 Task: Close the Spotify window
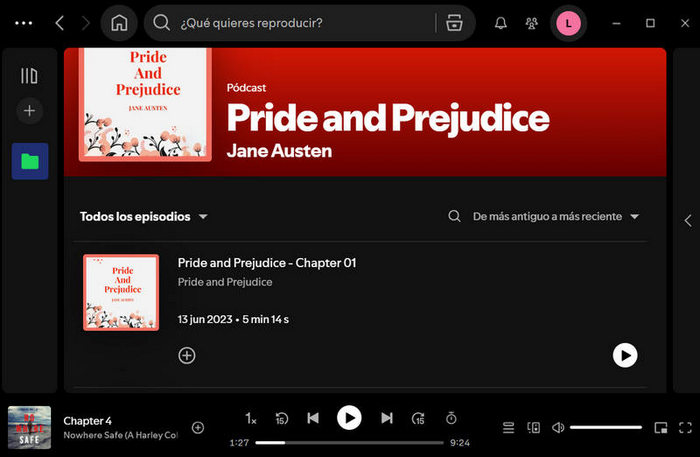coord(685,23)
